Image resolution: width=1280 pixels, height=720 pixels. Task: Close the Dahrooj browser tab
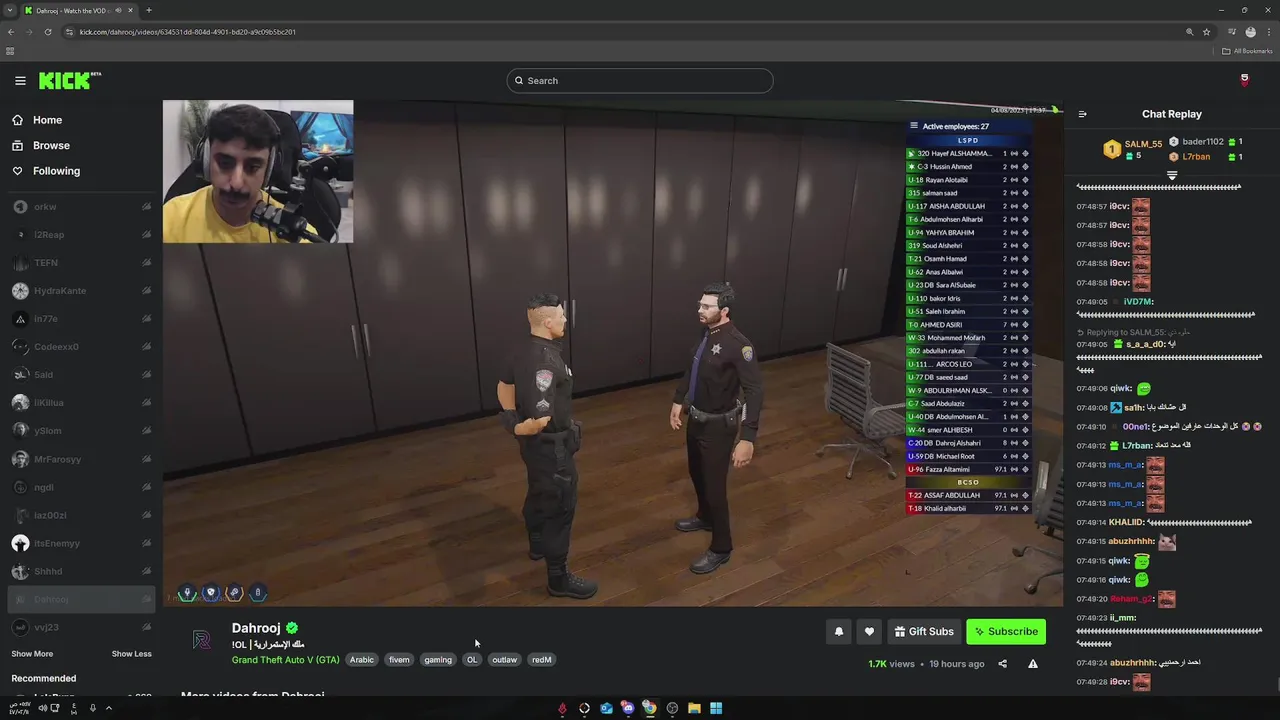(130, 10)
